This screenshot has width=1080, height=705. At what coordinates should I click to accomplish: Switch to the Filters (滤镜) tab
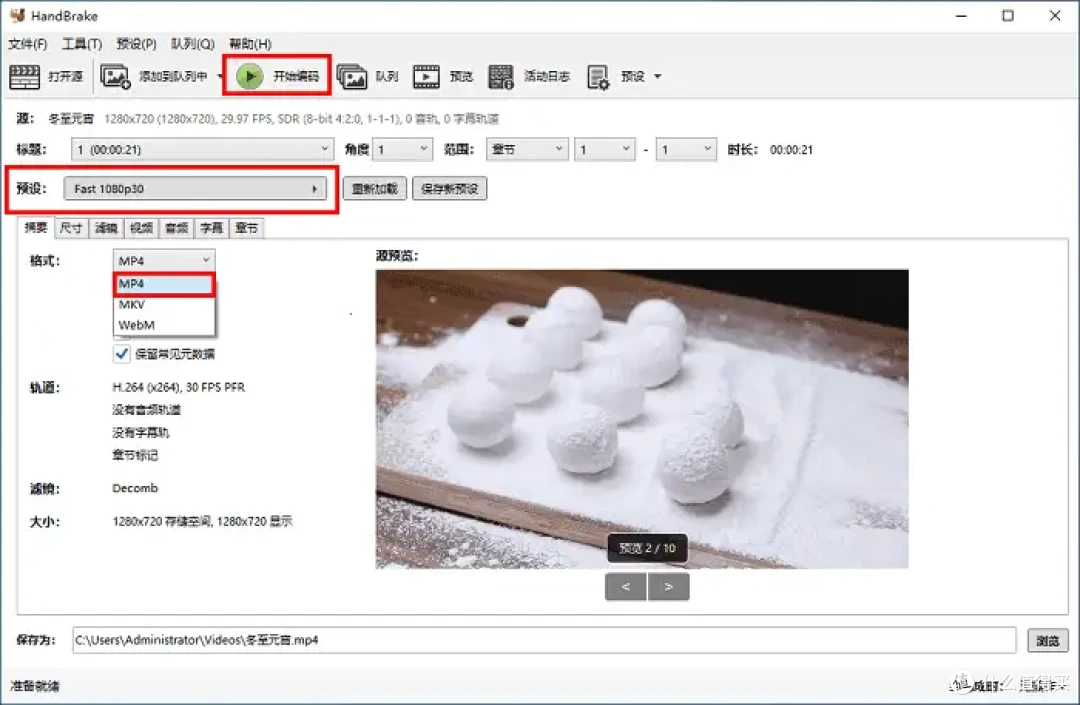point(106,228)
